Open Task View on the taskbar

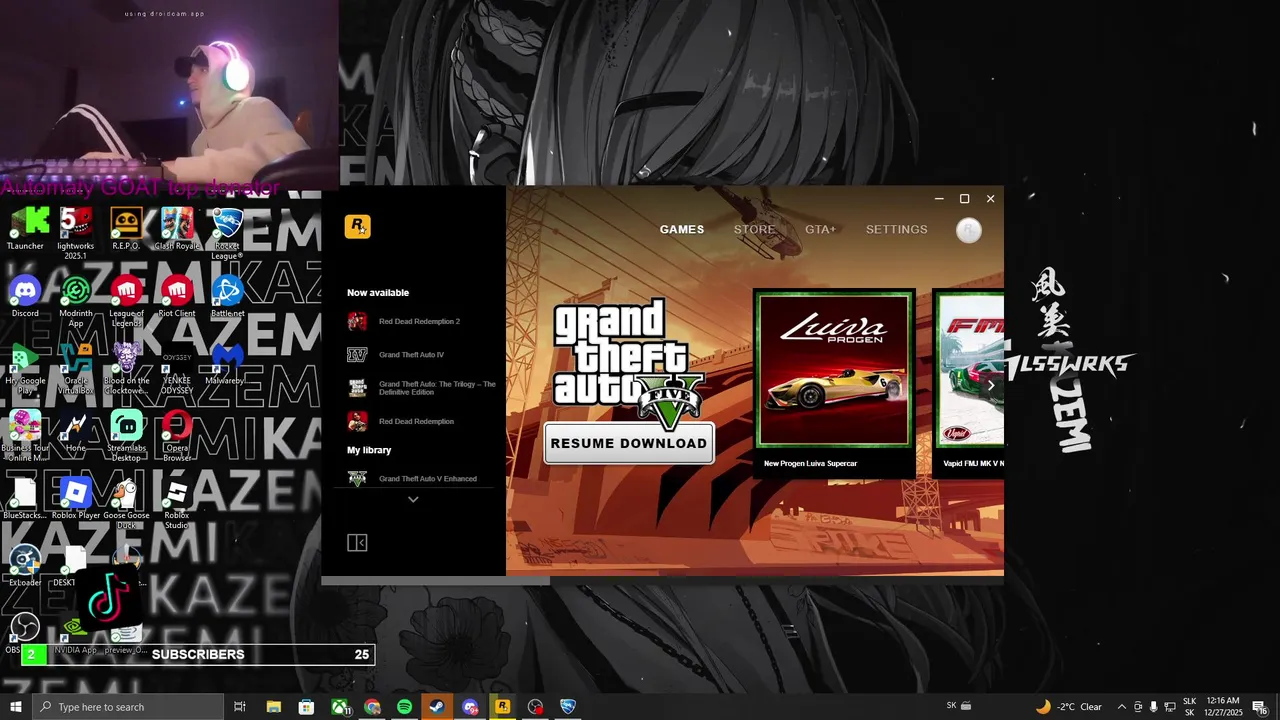click(x=240, y=707)
